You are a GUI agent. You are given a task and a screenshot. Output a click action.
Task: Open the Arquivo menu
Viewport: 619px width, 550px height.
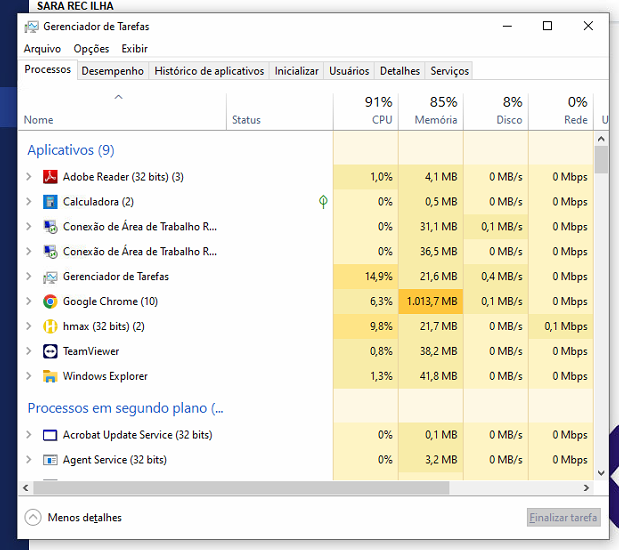[42, 48]
